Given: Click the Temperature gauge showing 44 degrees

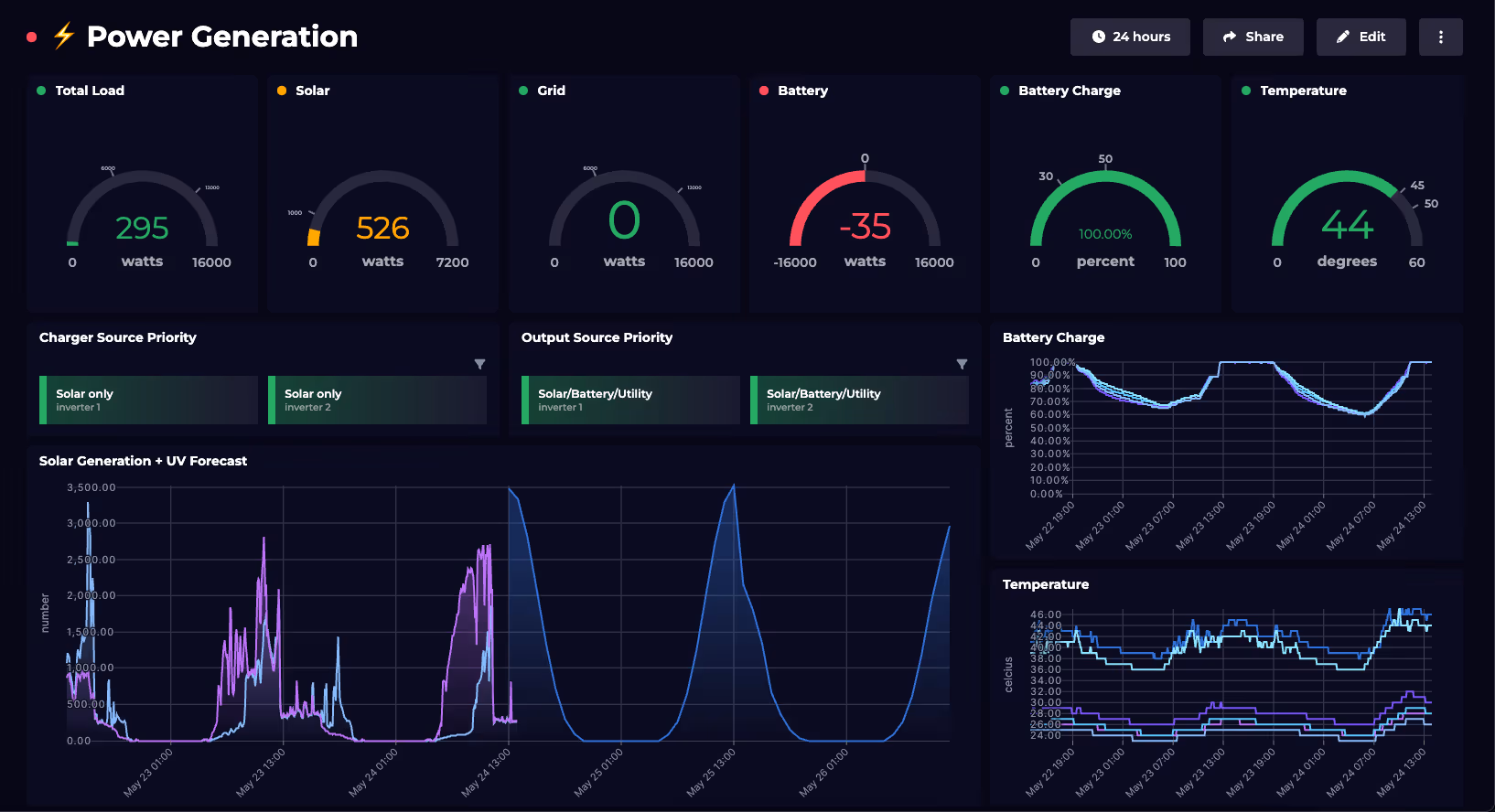Looking at the screenshot, I should point(1347,219).
